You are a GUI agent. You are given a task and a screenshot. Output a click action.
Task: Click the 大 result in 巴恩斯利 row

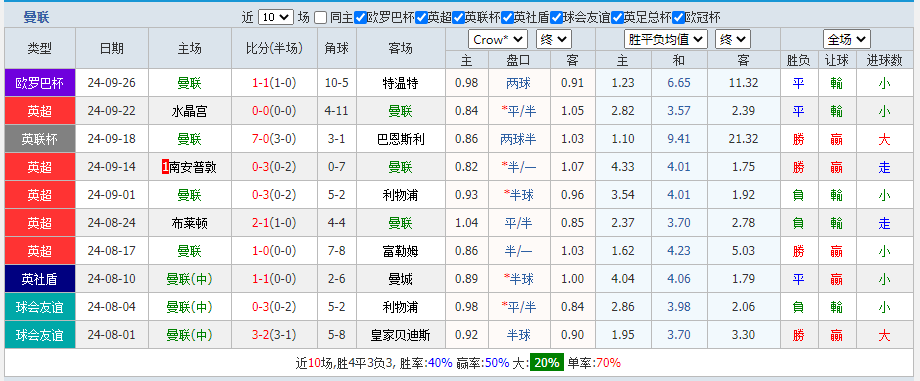click(884, 139)
